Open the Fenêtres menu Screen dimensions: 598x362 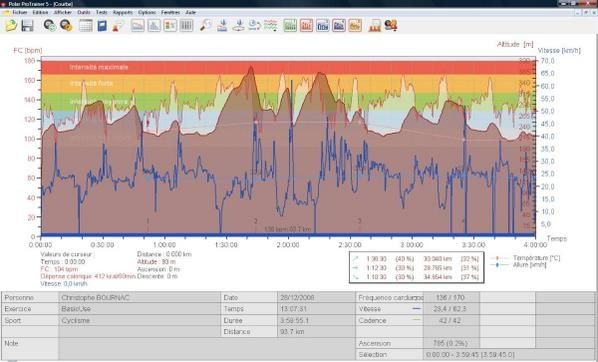tap(170, 12)
